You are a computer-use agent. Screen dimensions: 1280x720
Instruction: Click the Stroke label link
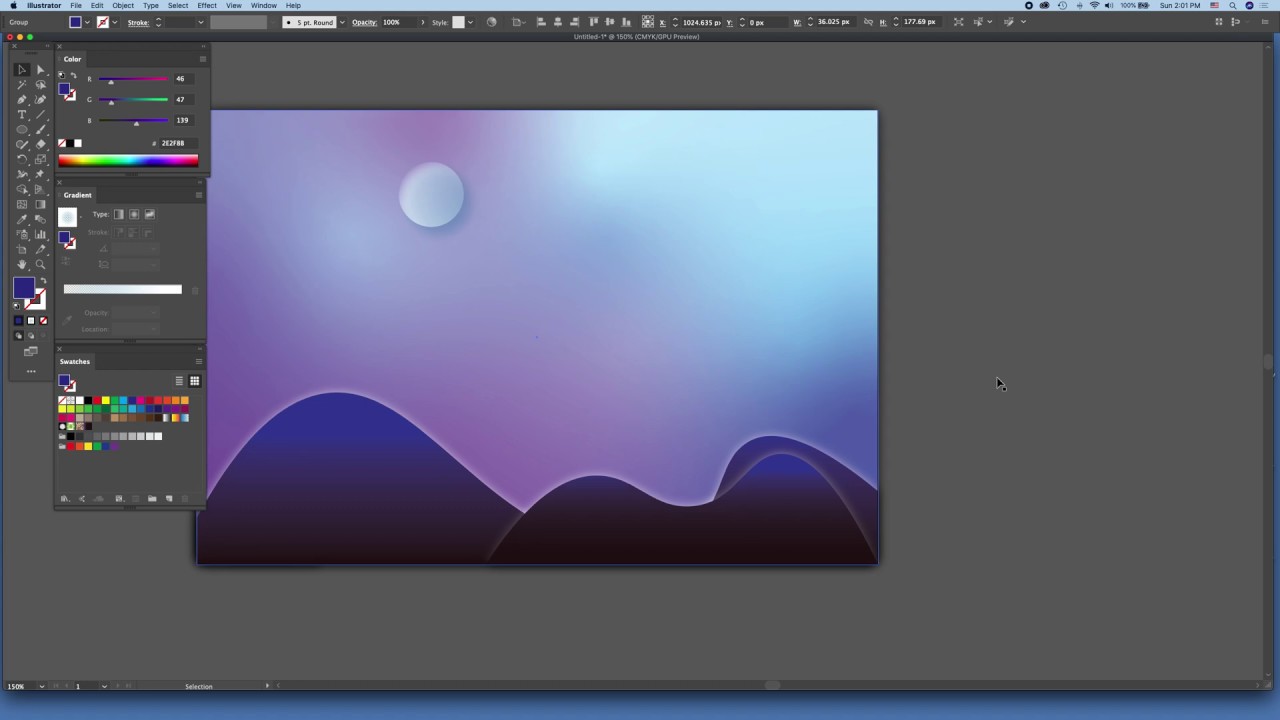pyautogui.click(x=139, y=22)
